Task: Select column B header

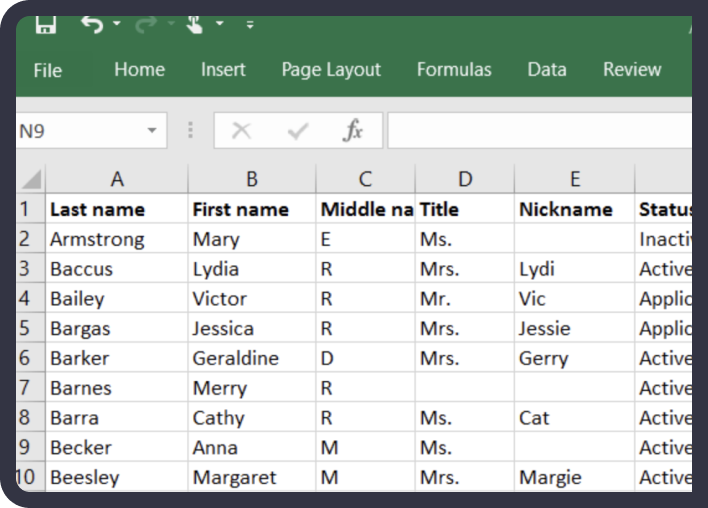Action: 252,179
